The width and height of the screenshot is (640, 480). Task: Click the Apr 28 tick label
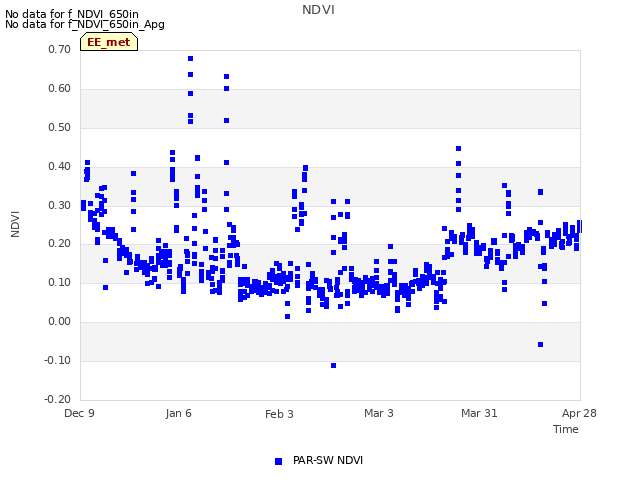(x=579, y=413)
